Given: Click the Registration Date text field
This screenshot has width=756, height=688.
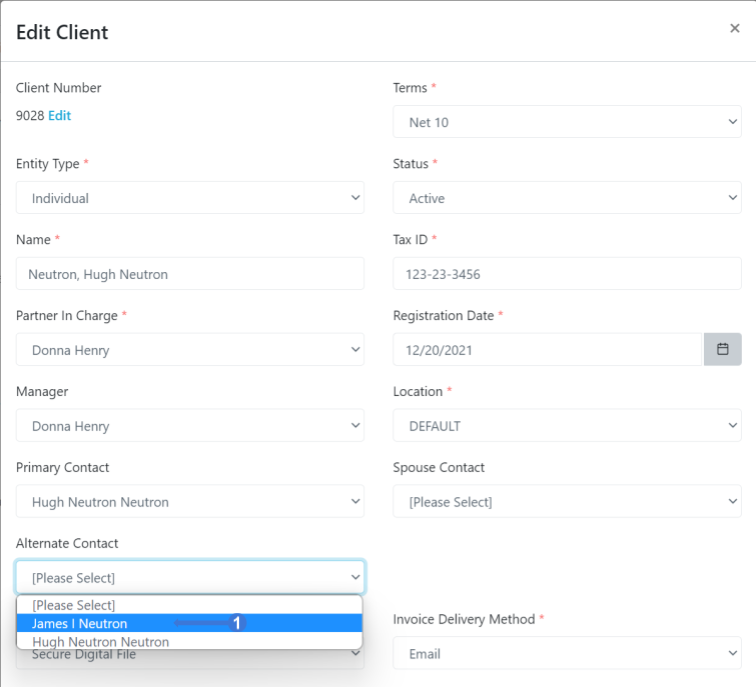Looking at the screenshot, I should (x=548, y=349).
